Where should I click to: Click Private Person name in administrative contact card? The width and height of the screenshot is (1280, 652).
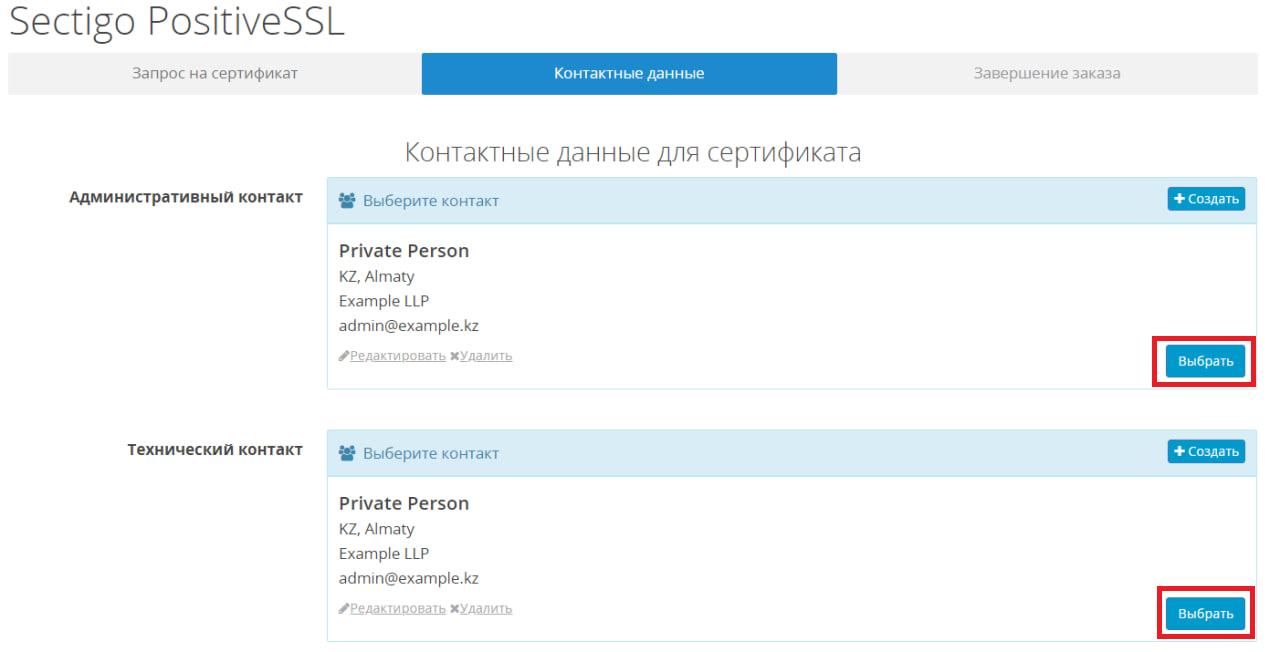click(x=404, y=251)
